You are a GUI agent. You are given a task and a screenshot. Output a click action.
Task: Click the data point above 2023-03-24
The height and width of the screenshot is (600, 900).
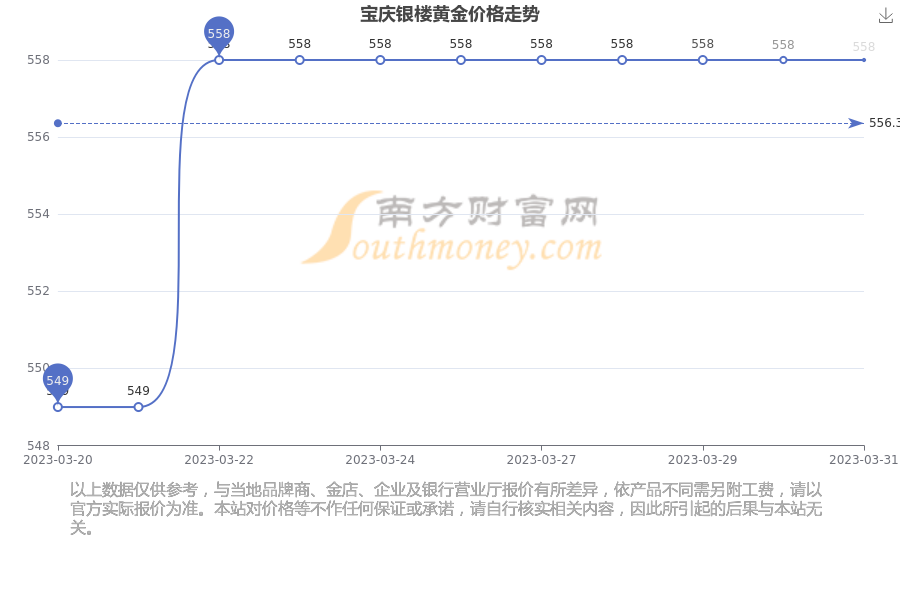[380, 60]
